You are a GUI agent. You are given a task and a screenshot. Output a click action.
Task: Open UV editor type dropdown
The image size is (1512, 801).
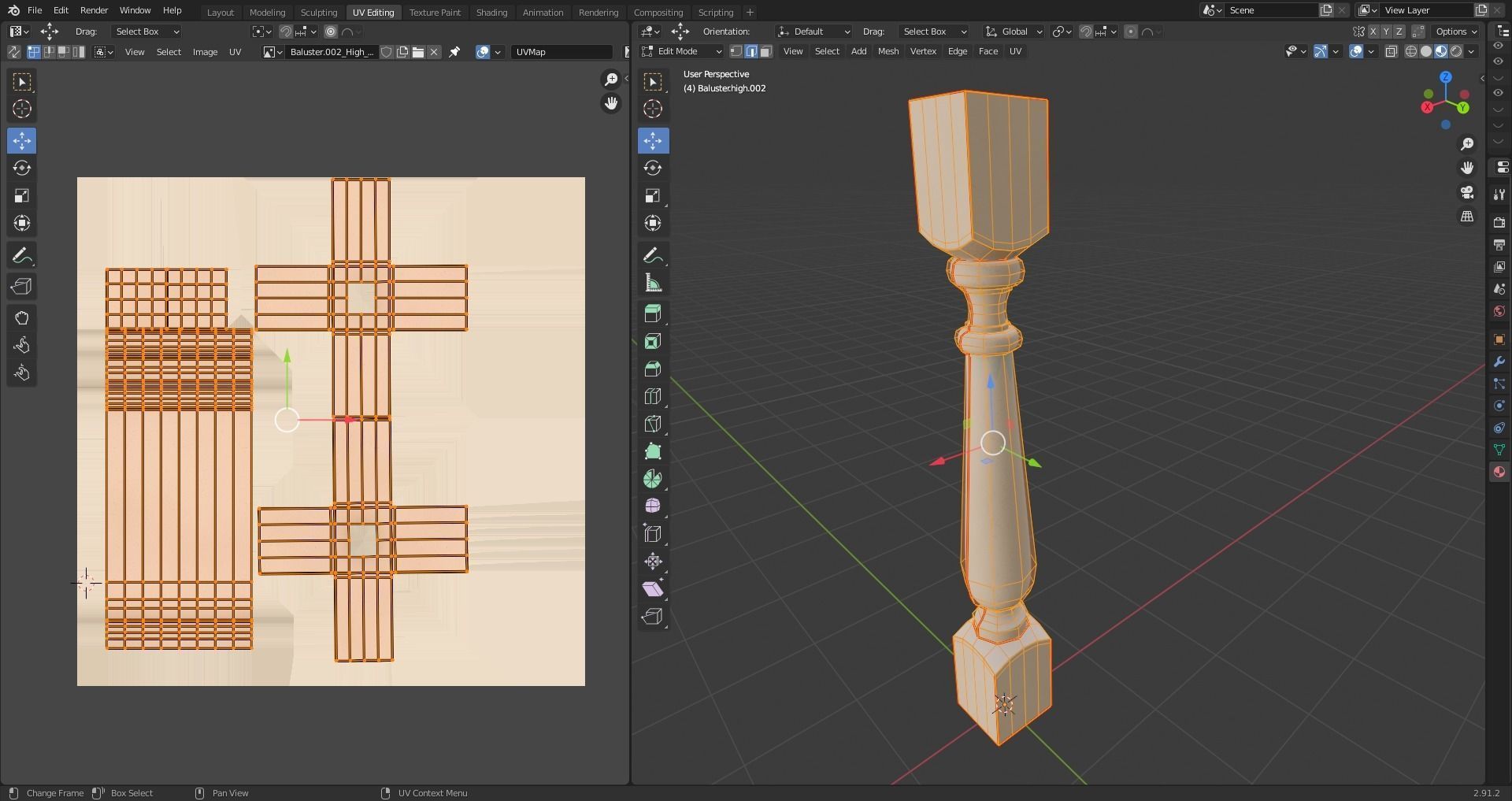(19, 32)
